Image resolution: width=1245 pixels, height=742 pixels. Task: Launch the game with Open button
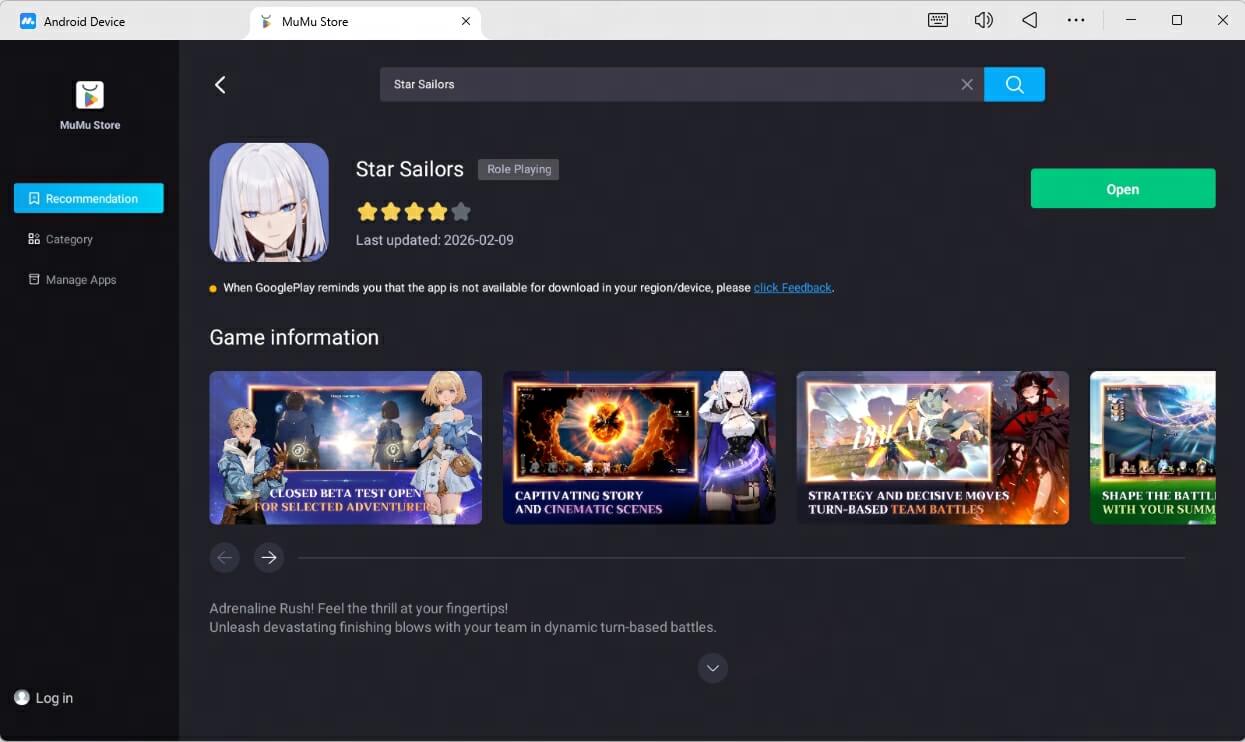1123,189
